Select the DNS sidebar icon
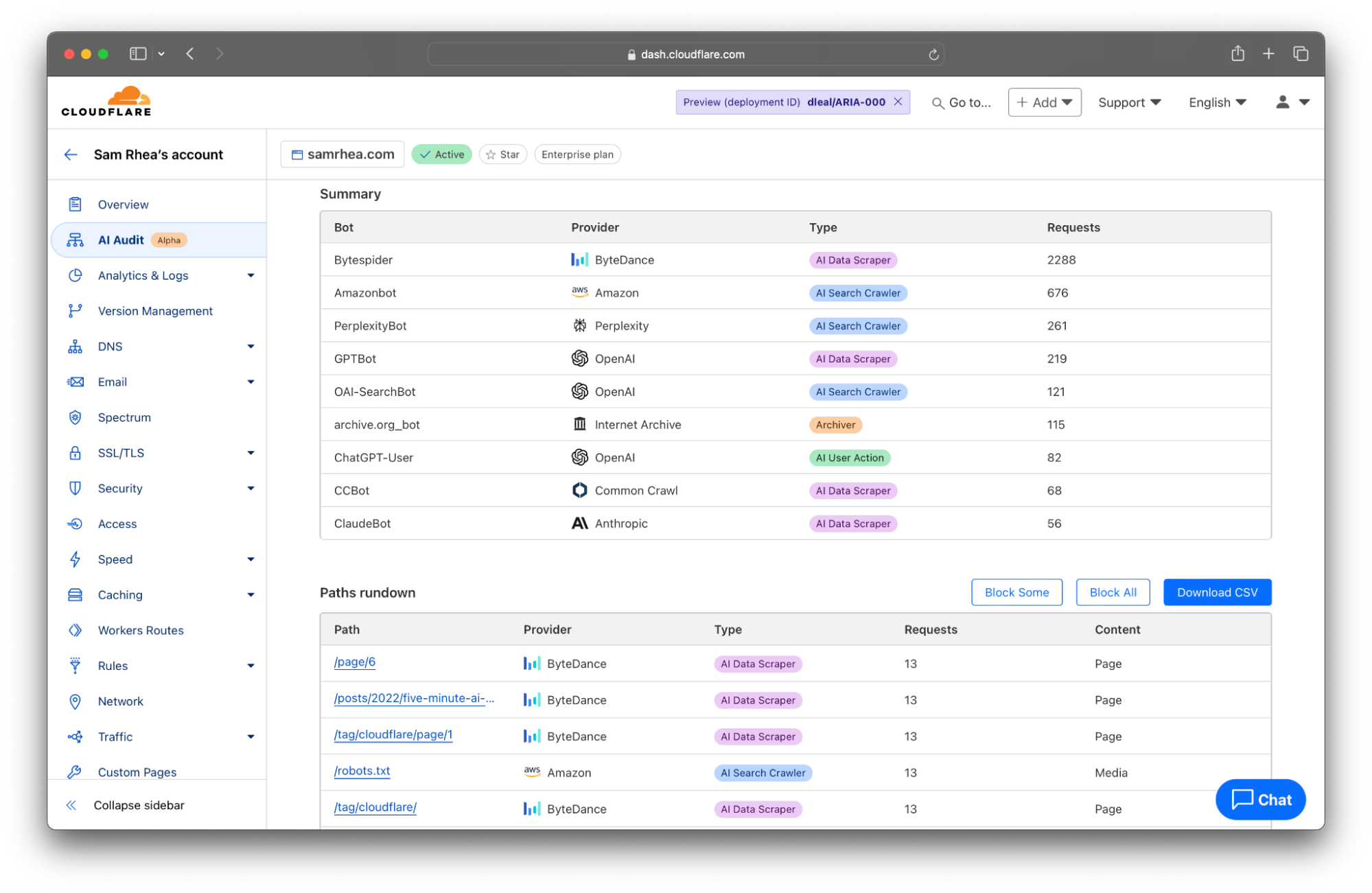Screen dimensions: 1372x893 pyautogui.click(x=75, y=346)
